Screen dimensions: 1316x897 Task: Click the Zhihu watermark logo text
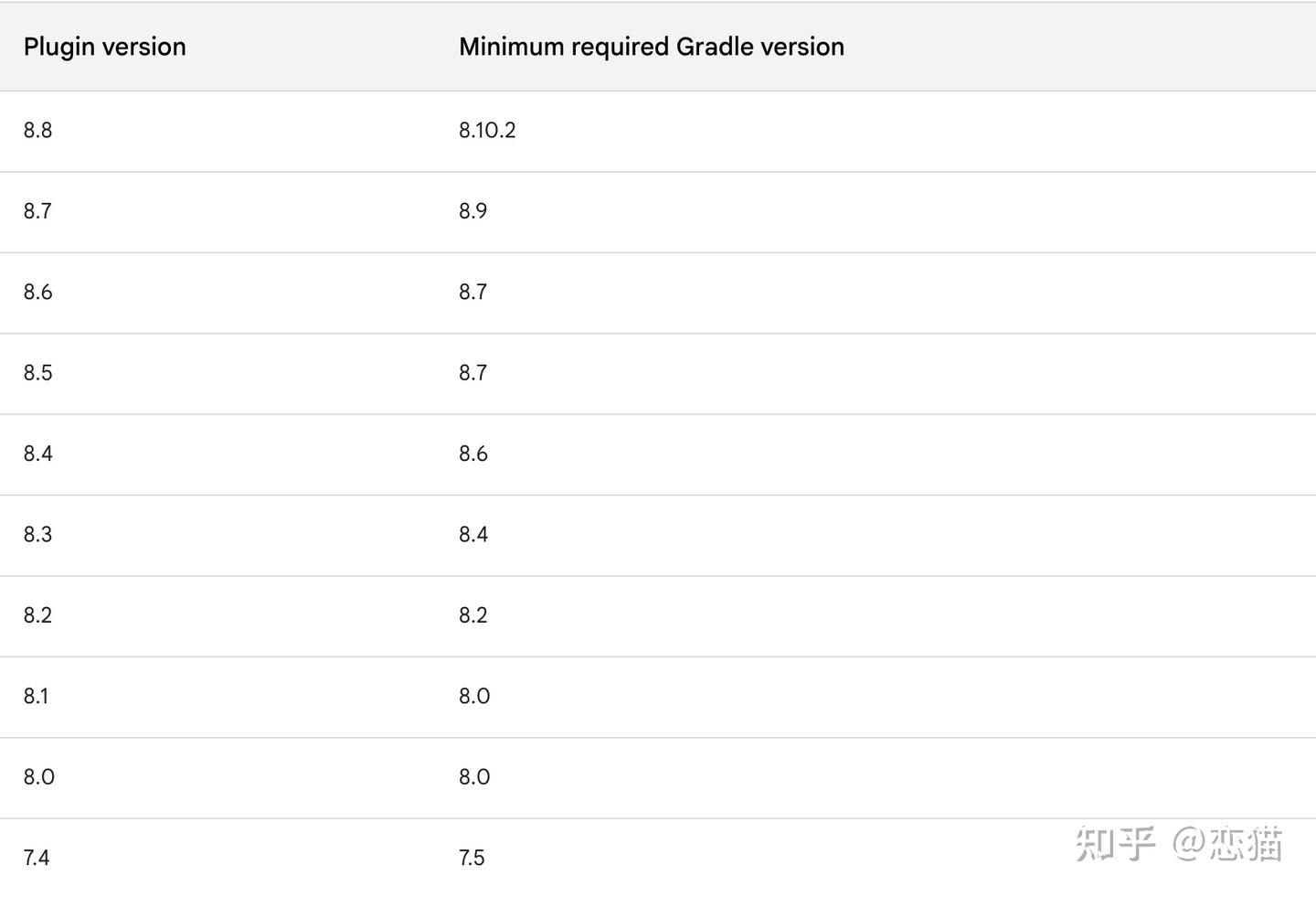1116,843
